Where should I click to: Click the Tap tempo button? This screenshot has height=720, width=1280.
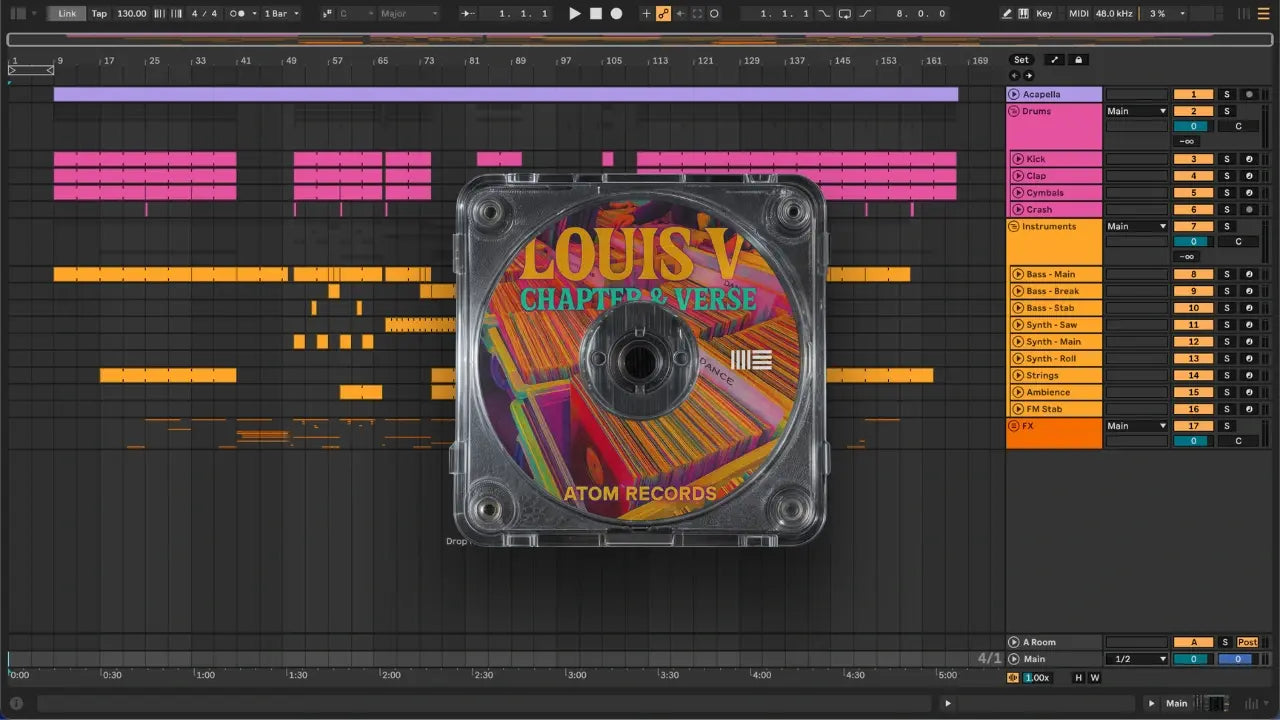tap(99, 14)
